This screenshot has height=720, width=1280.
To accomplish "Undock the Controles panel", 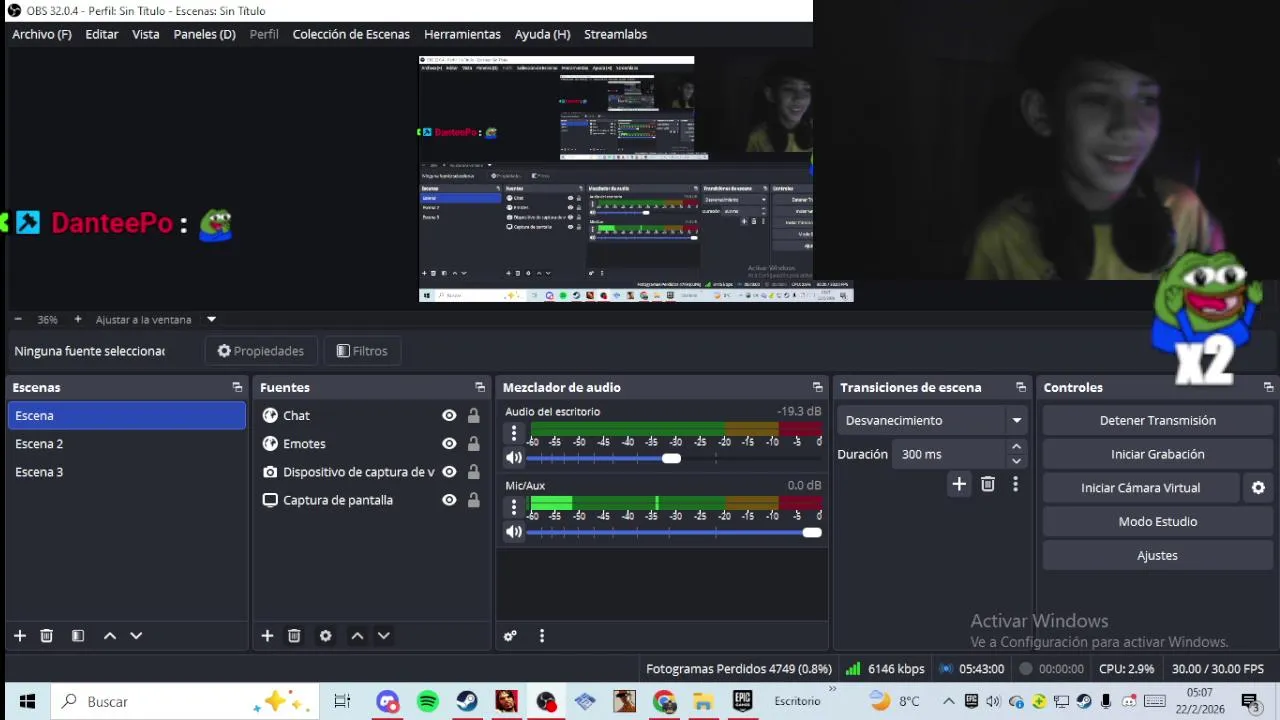I will [x=1268, y=388].
